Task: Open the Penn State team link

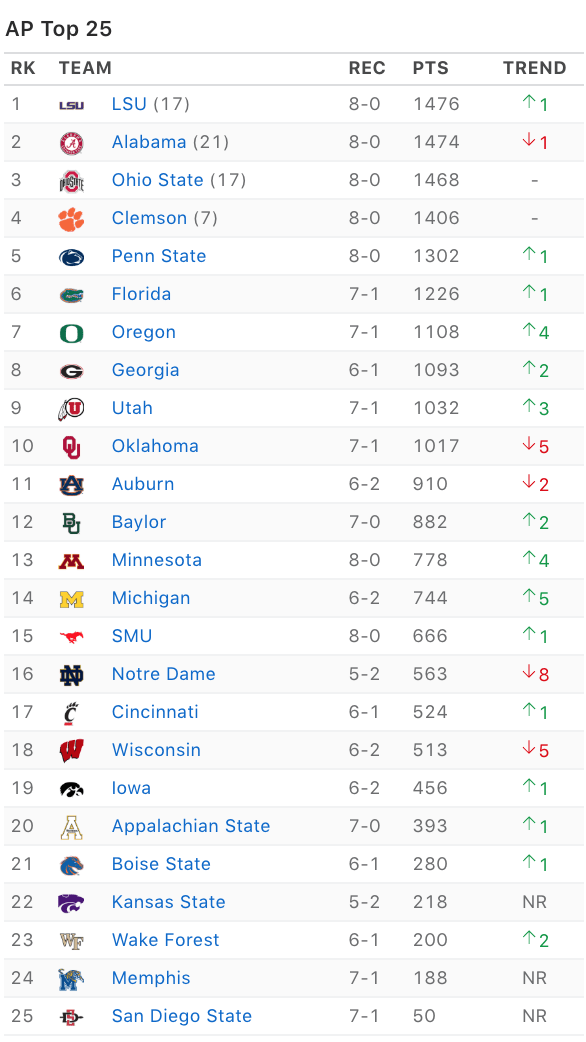Action: tap(159, 256)
